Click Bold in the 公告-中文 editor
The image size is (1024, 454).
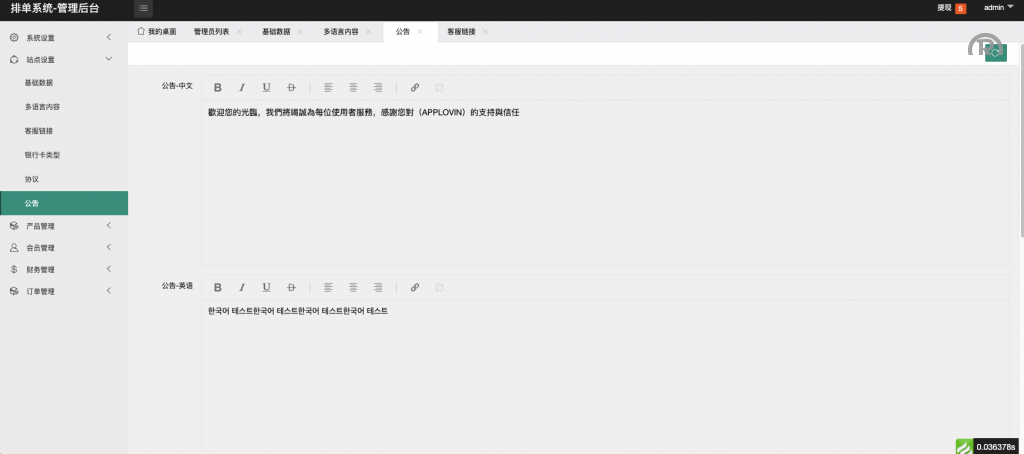coord(218,87)
